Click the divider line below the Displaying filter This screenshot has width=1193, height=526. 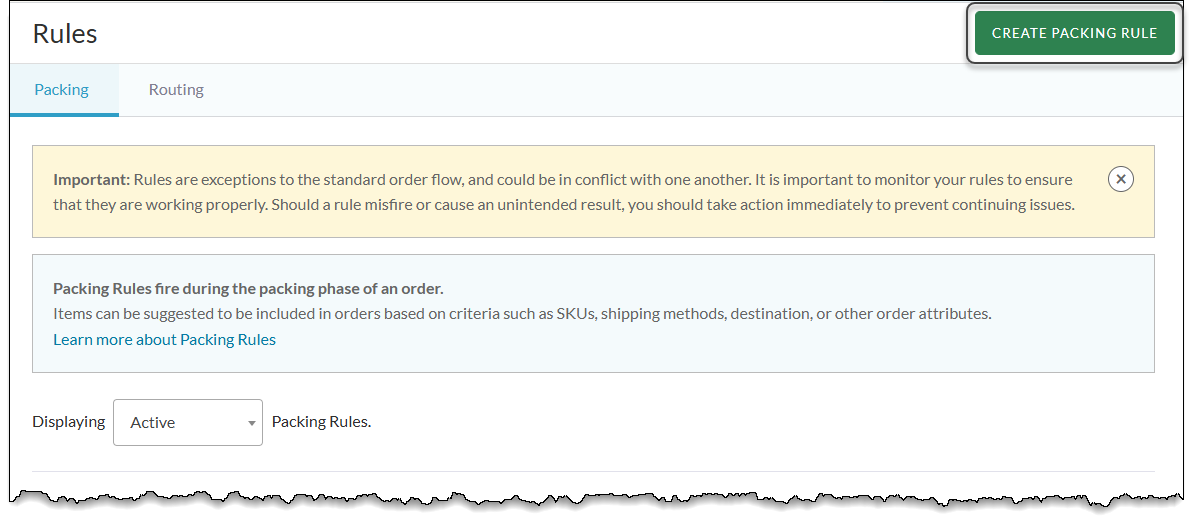[593, 471]
